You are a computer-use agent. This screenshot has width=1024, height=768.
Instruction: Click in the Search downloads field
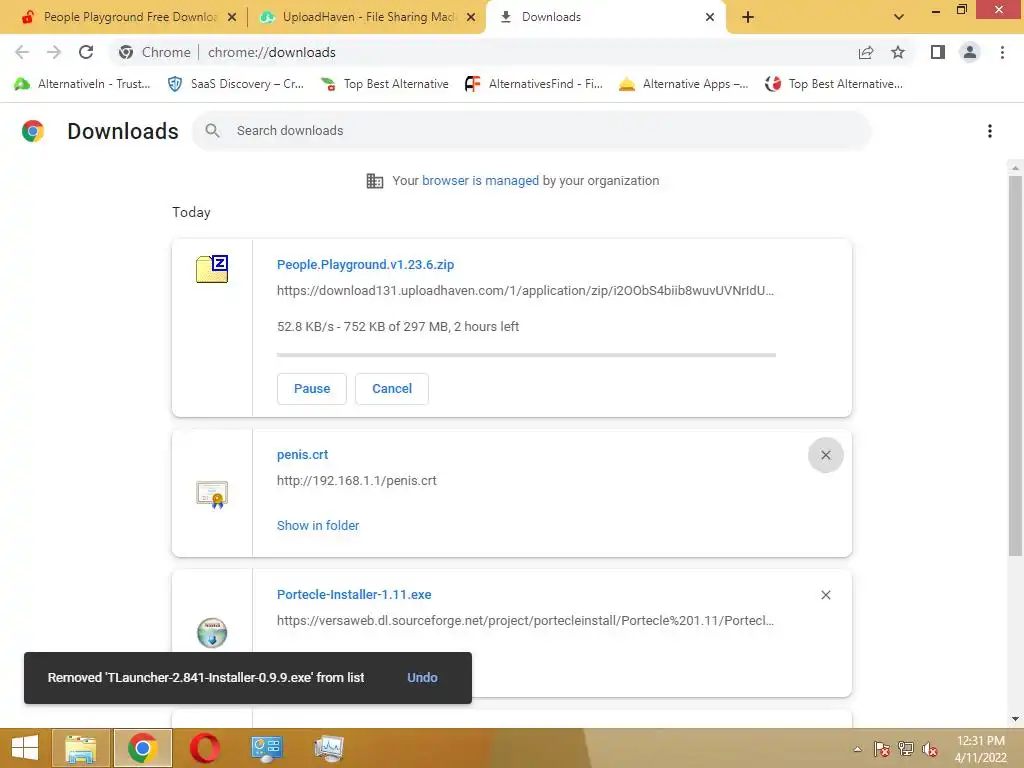[531, 131]
